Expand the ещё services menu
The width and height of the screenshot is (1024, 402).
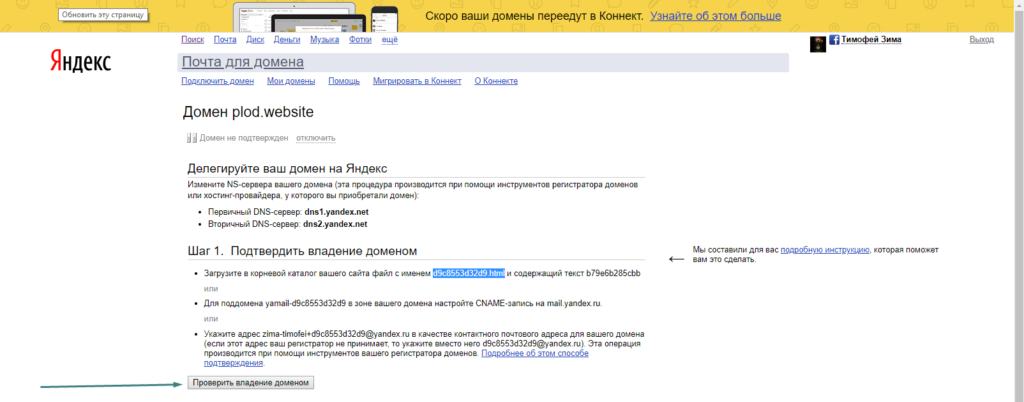click(389, 40)
